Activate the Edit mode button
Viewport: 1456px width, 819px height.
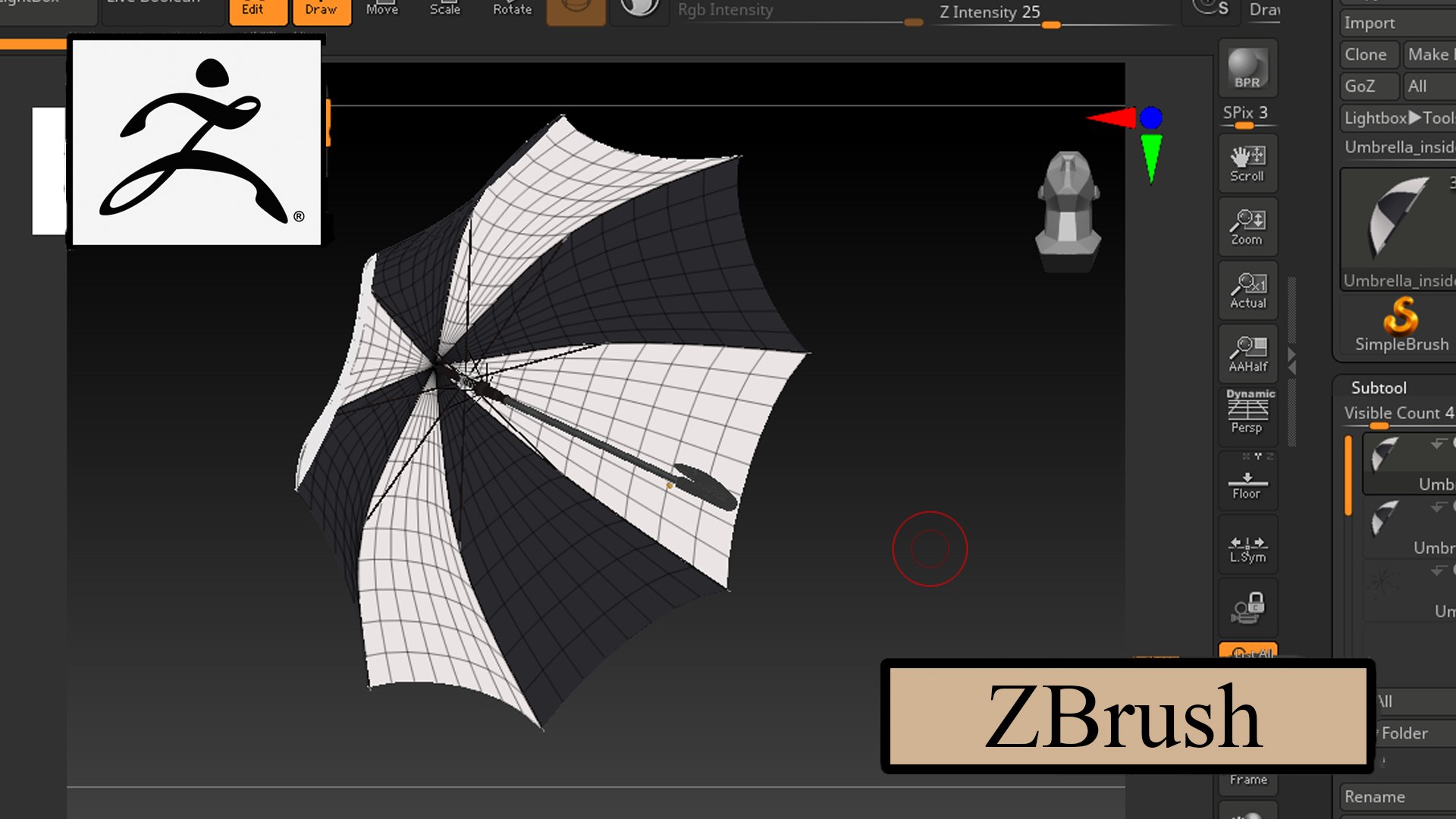(x=258, y=11)
